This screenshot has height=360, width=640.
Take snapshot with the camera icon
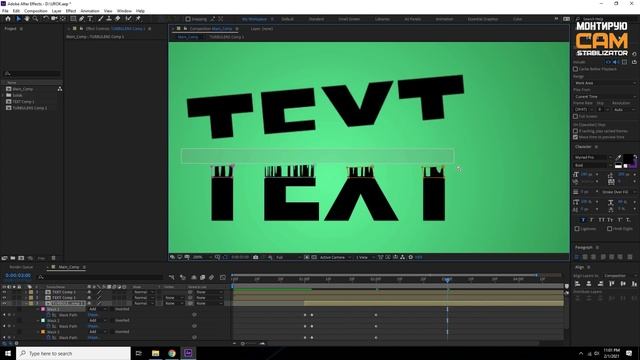click(x=256, y=258)
